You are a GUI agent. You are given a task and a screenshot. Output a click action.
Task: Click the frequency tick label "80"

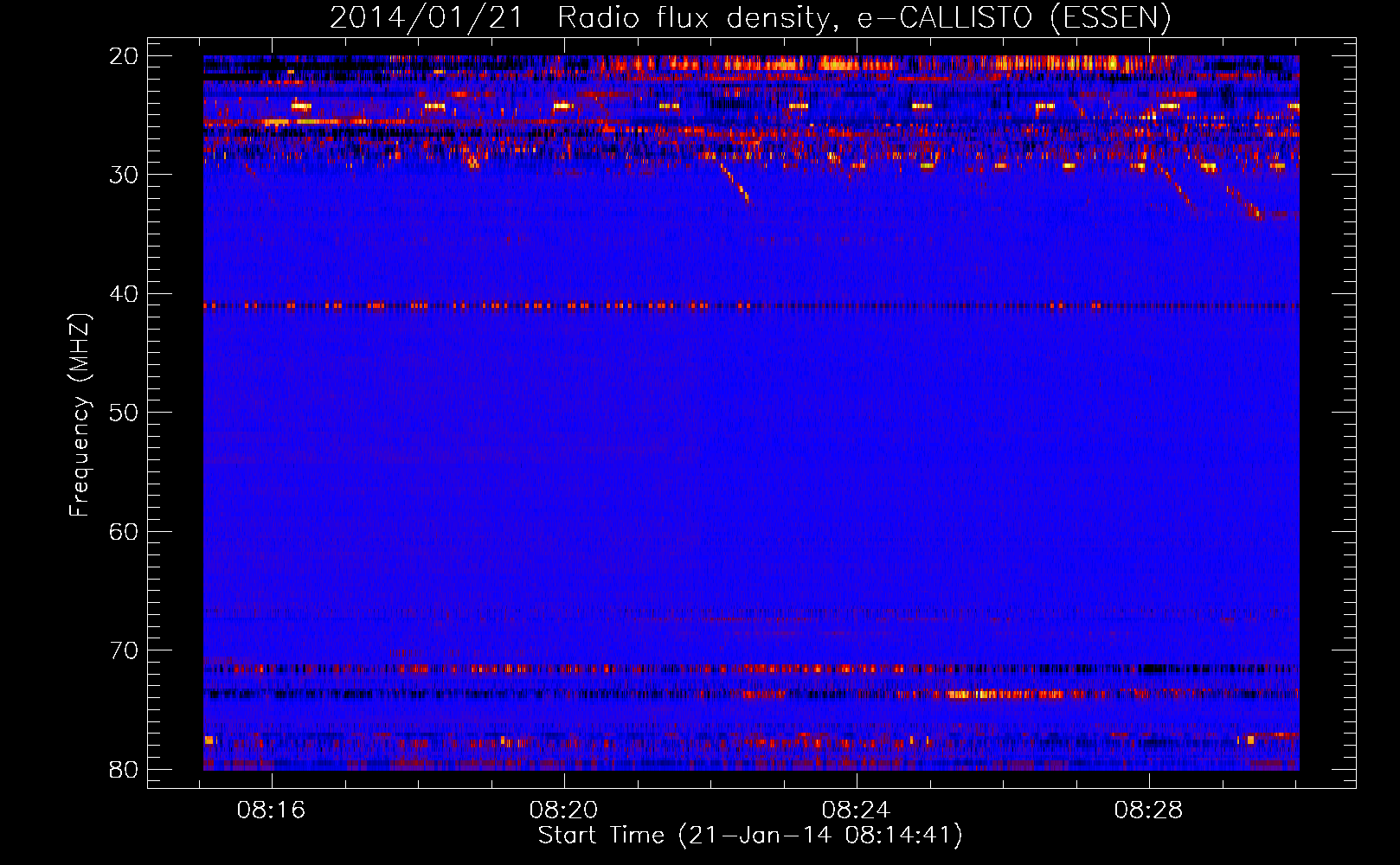[124, 770]
